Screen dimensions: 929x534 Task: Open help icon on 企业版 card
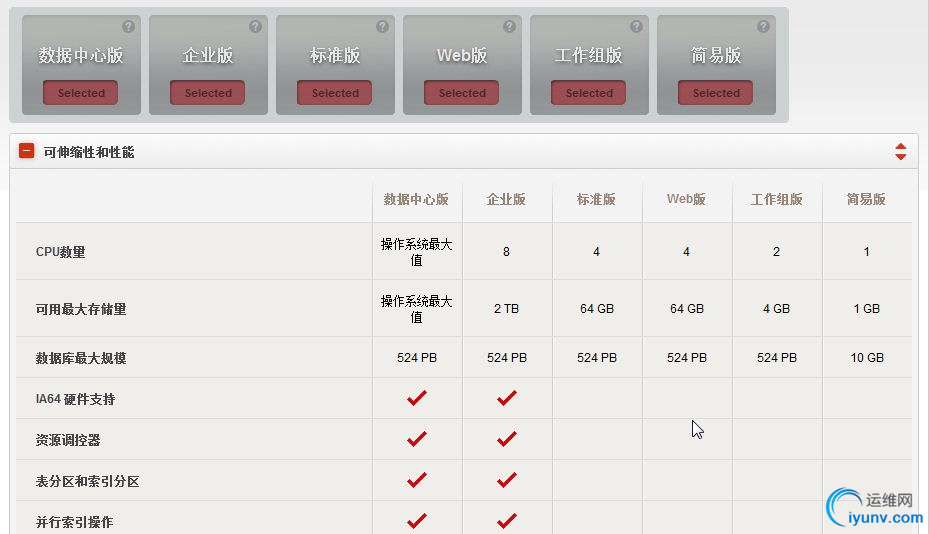click(255, 27)
